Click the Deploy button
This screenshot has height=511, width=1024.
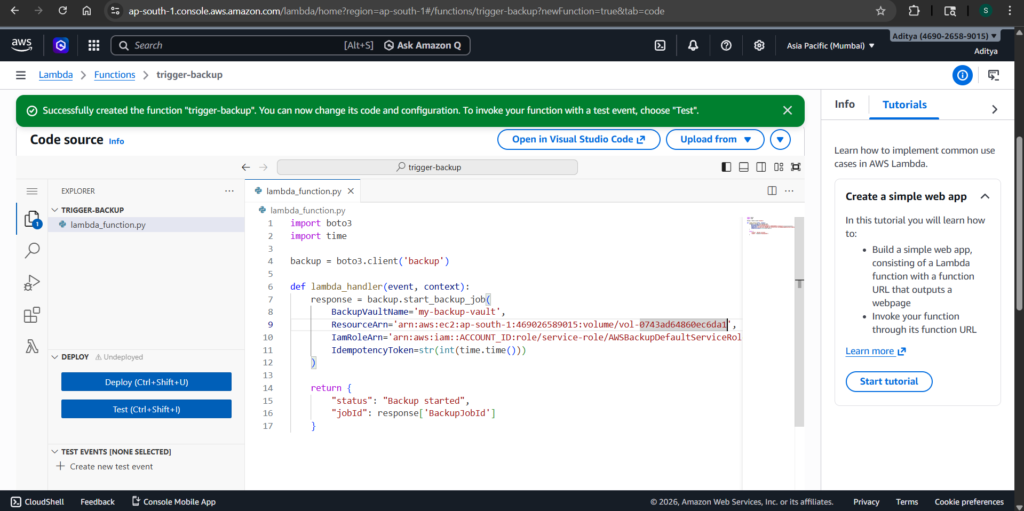point(146,382)
